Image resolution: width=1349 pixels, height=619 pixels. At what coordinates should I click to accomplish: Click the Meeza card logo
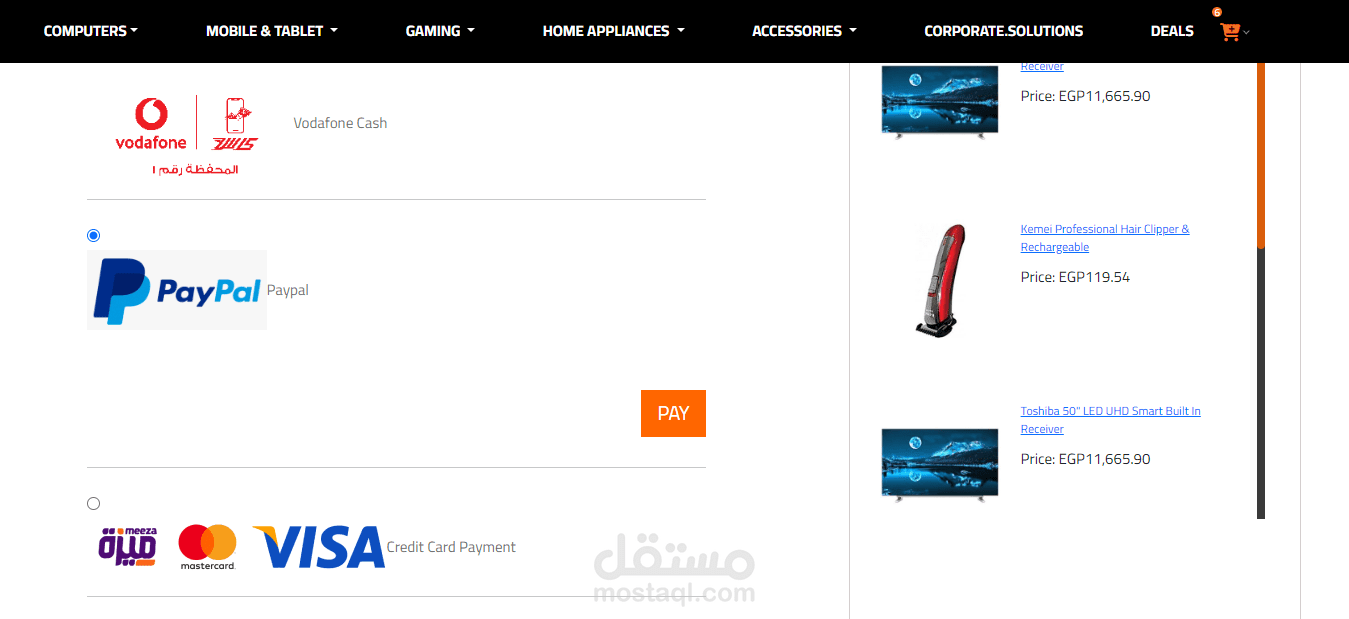click(127, 547)
